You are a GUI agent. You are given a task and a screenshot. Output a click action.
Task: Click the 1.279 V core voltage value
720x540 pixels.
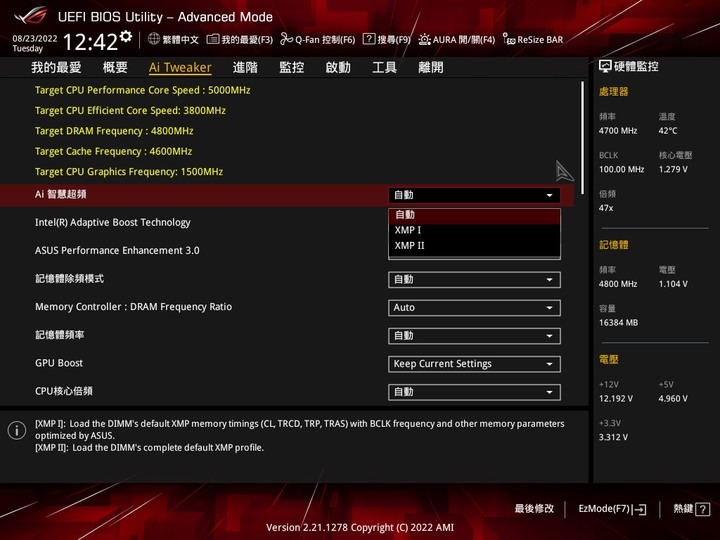click(673, 169)
